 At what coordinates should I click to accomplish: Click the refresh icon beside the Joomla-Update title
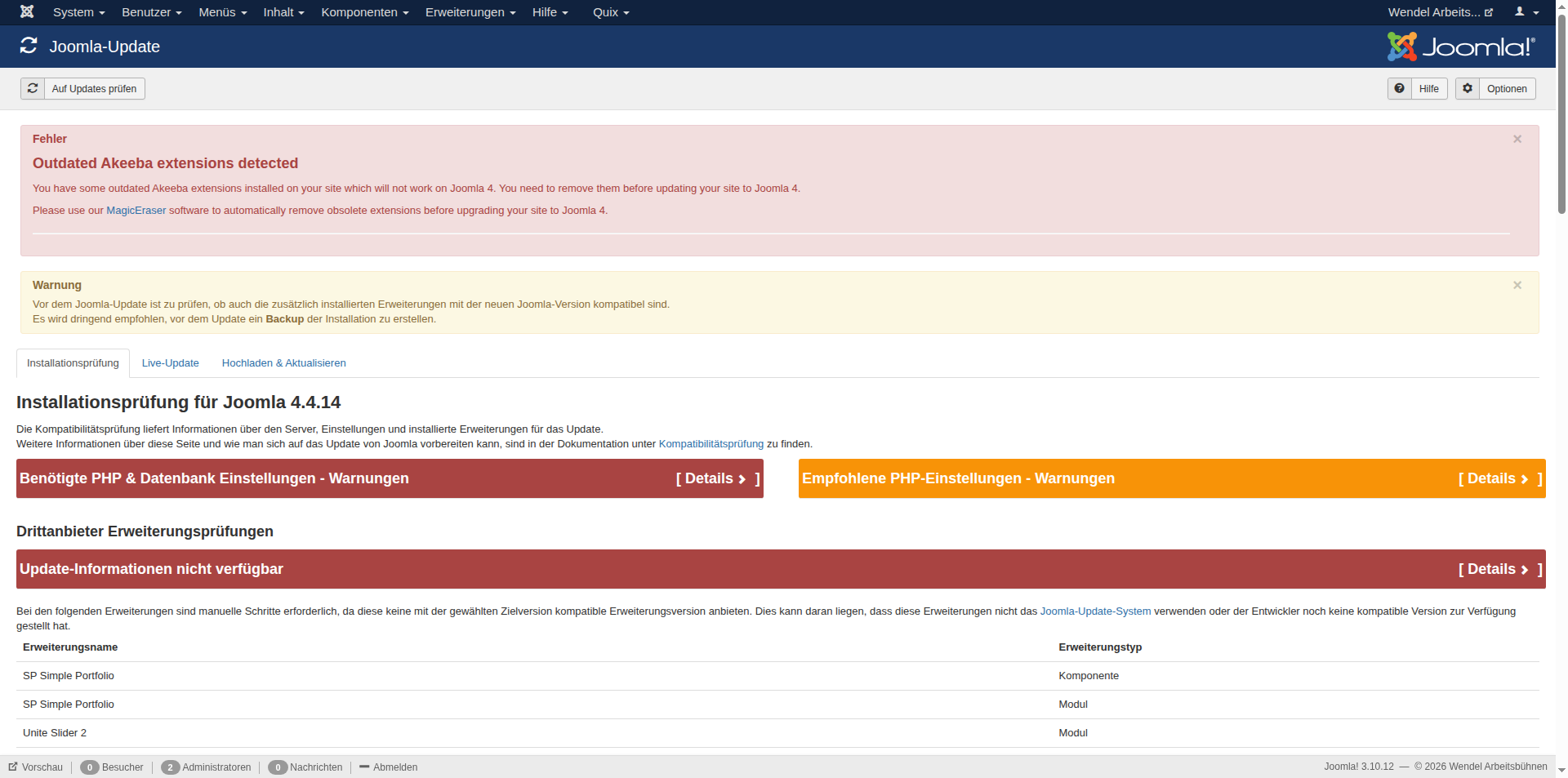(x=29, y=46)
